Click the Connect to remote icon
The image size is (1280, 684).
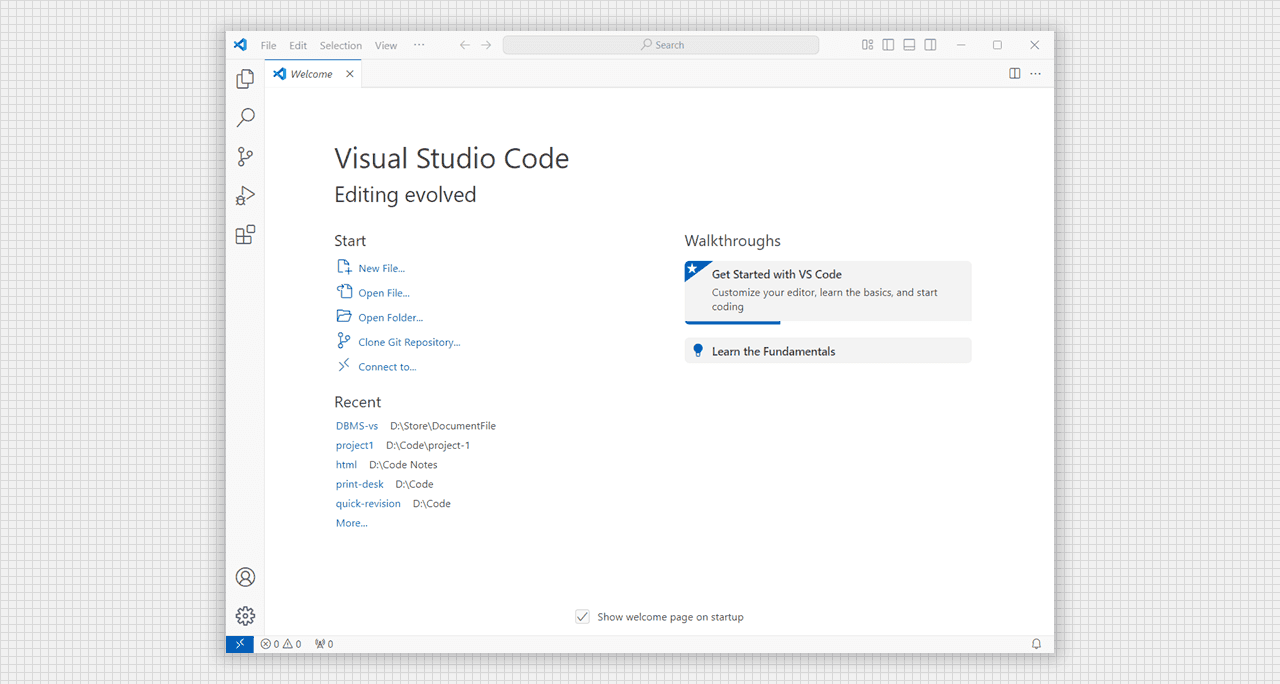pyautogui.click(x=344, y=365)
